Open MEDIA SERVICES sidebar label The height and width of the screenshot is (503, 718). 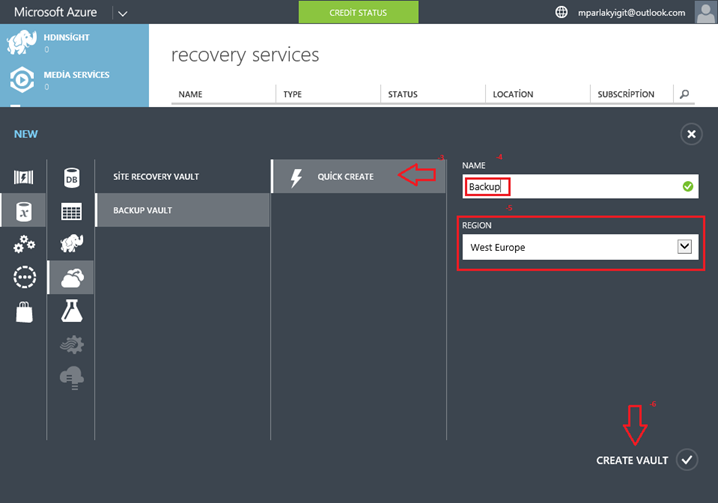pyautogui.click(x=76, y=75)
